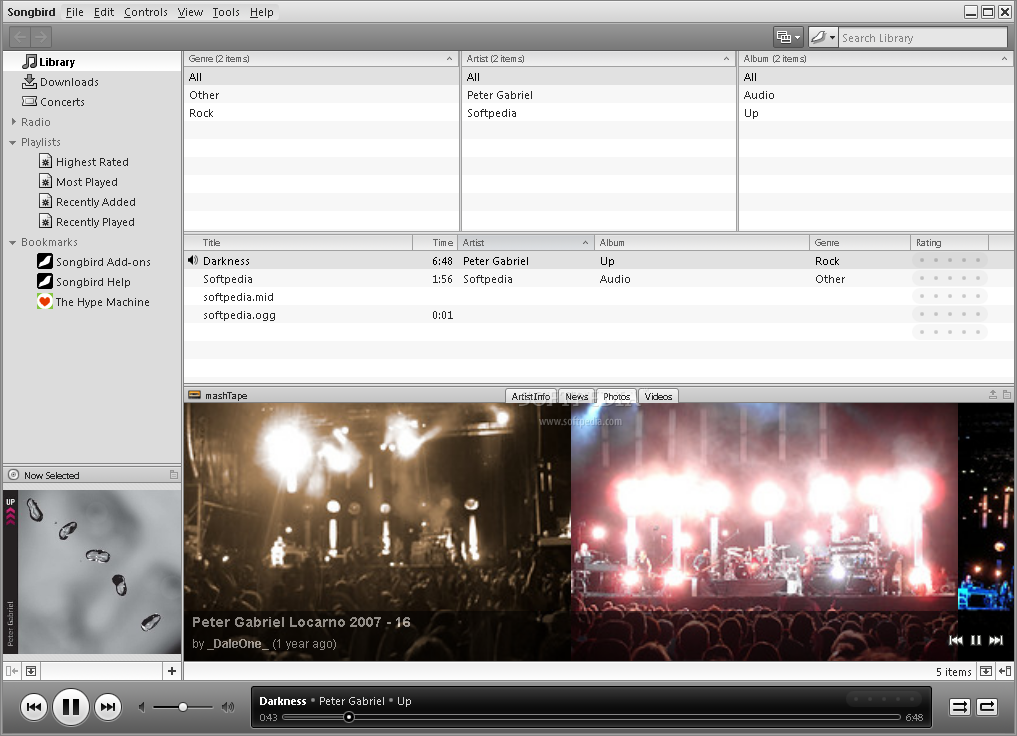Filter by album Up

click(x=875, y=113)
